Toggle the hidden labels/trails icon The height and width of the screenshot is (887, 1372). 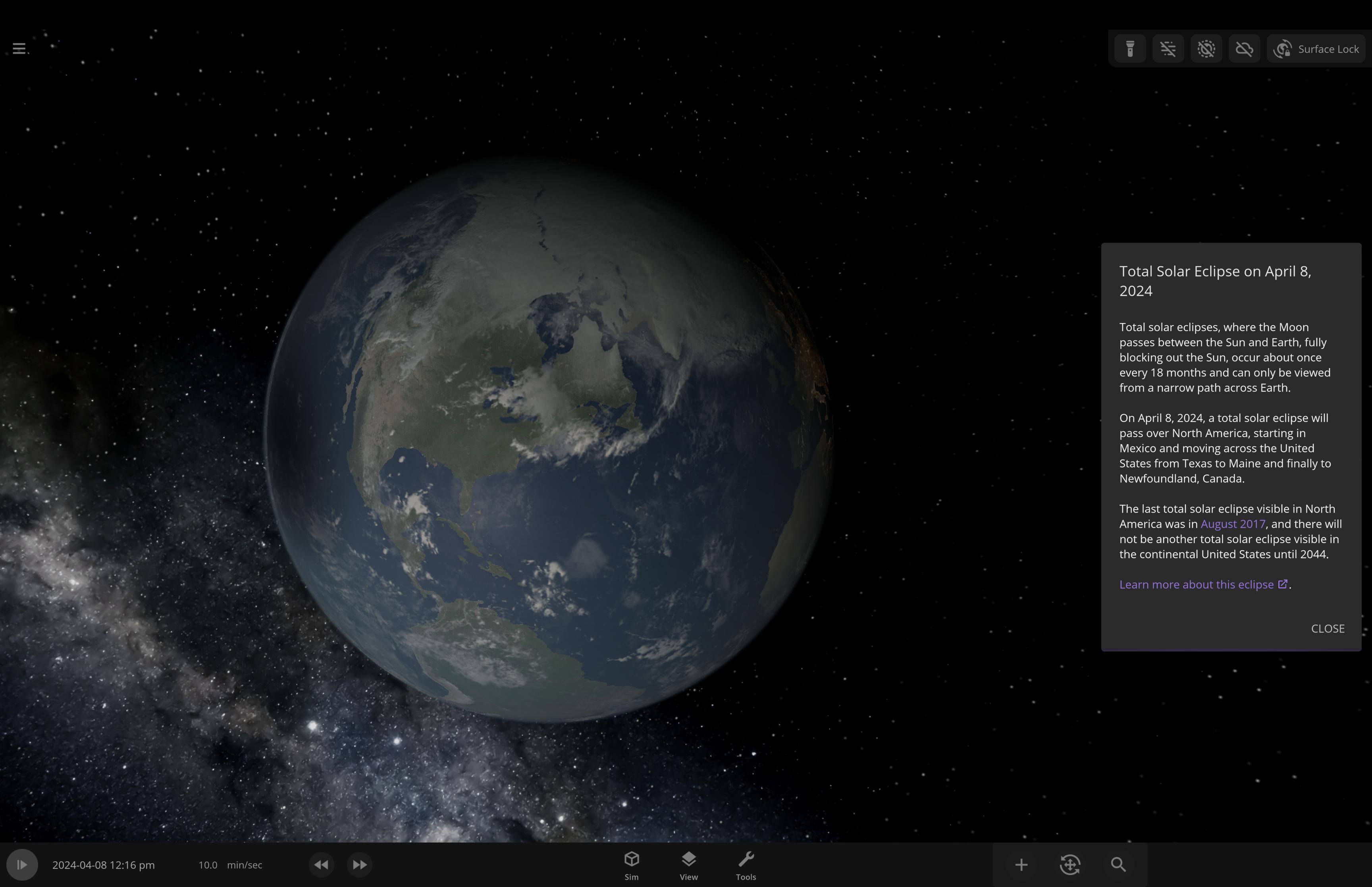click(1168, 49)
